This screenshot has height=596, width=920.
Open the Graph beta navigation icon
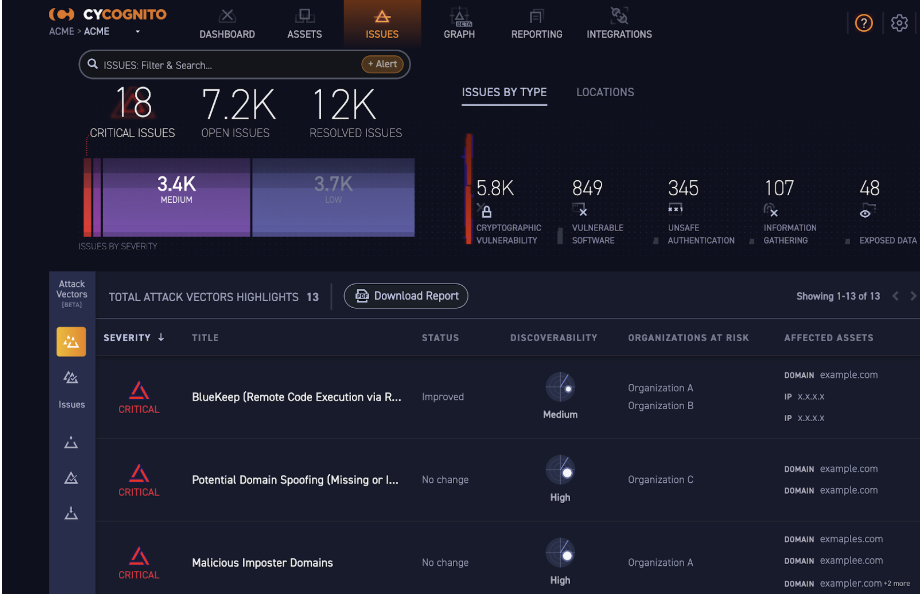click(x=459, y=17)
